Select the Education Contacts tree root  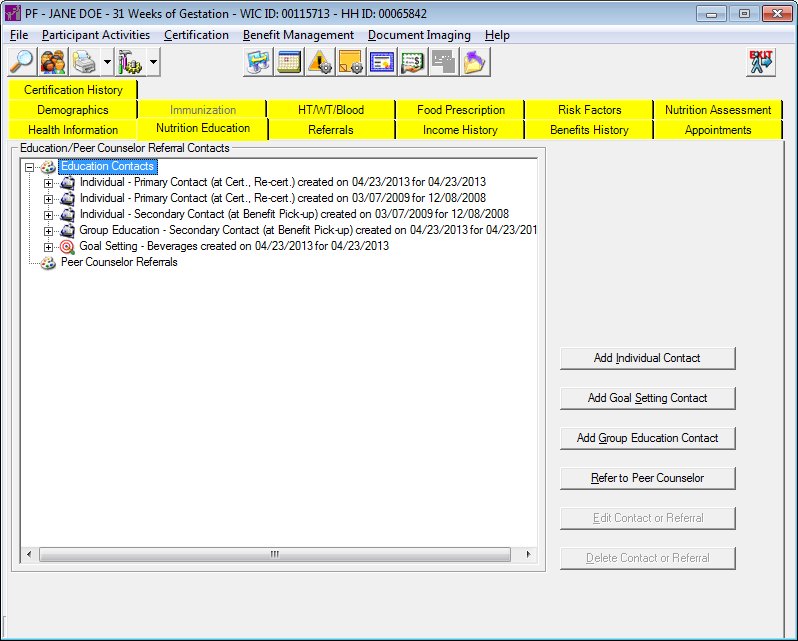coord(107,166)
